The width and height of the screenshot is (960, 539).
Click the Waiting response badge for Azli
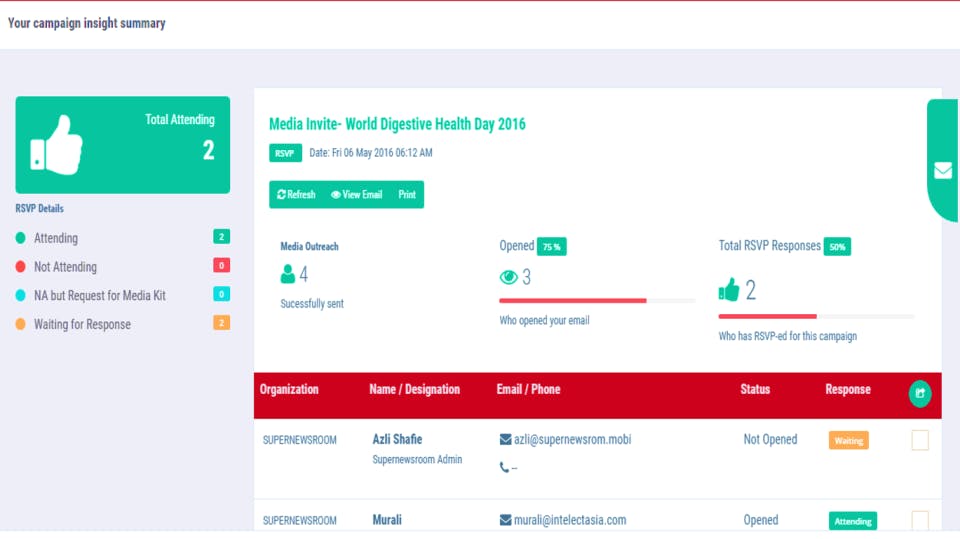(x=849, y=440)
